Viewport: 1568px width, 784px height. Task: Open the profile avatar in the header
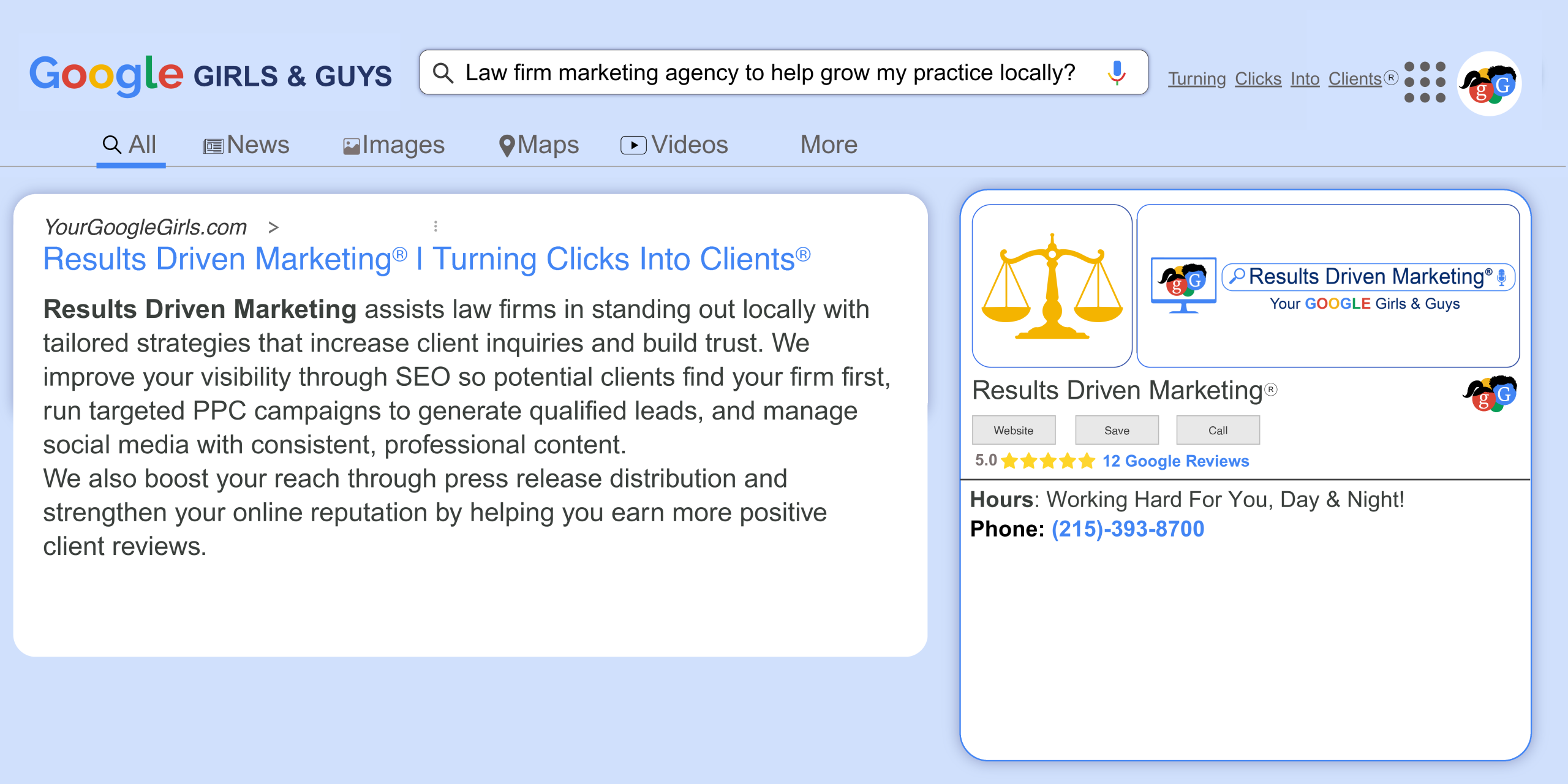click(x=1490, y=83)
